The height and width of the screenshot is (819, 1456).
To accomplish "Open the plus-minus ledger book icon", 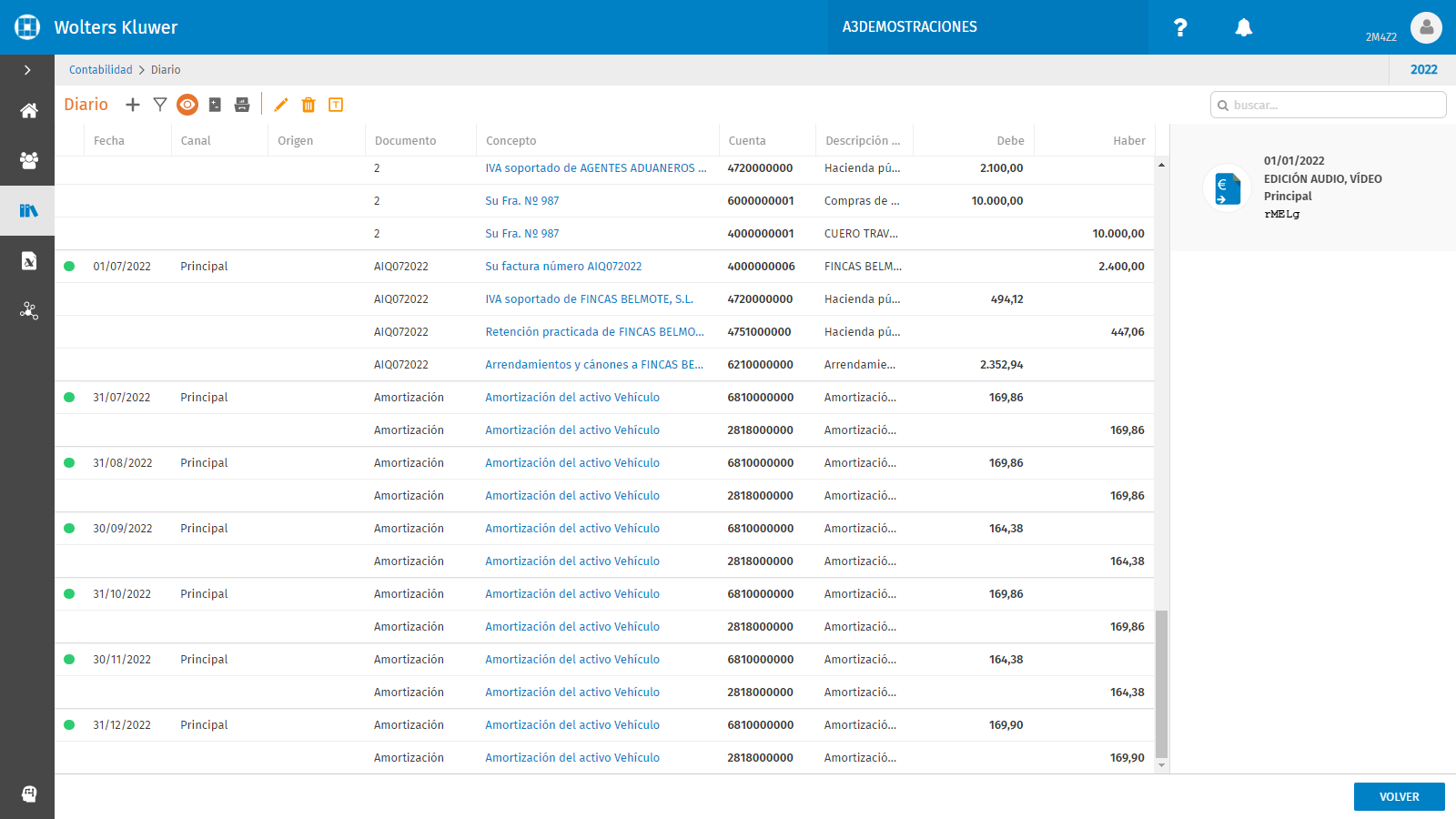I will 215,105.
